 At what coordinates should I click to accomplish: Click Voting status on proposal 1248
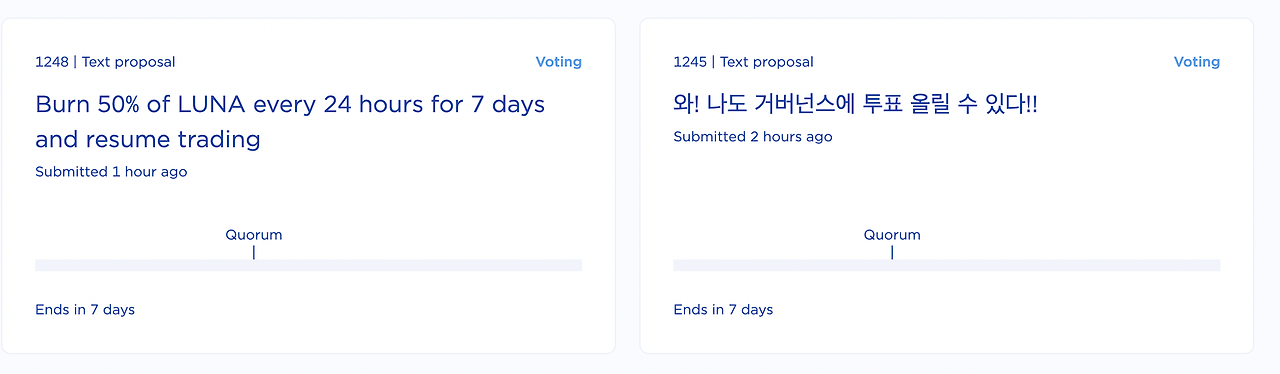point(558,62)
